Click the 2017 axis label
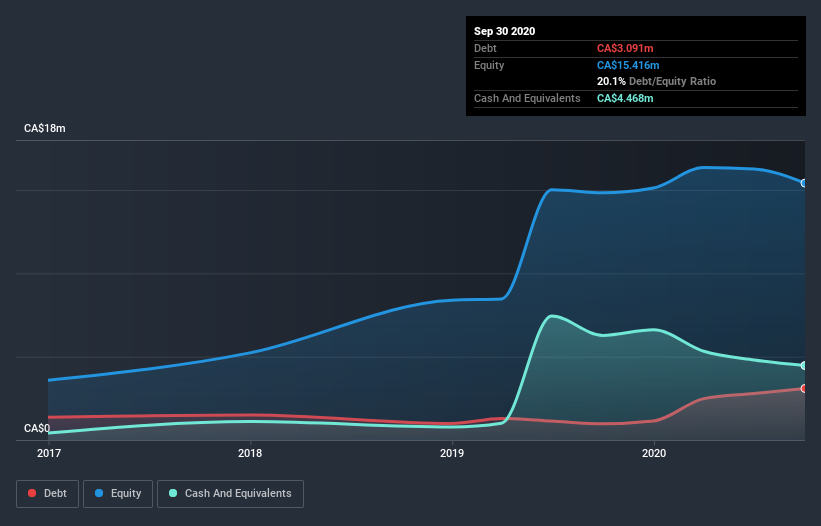Viewport: 821px width, 526px height. [49, 453]
